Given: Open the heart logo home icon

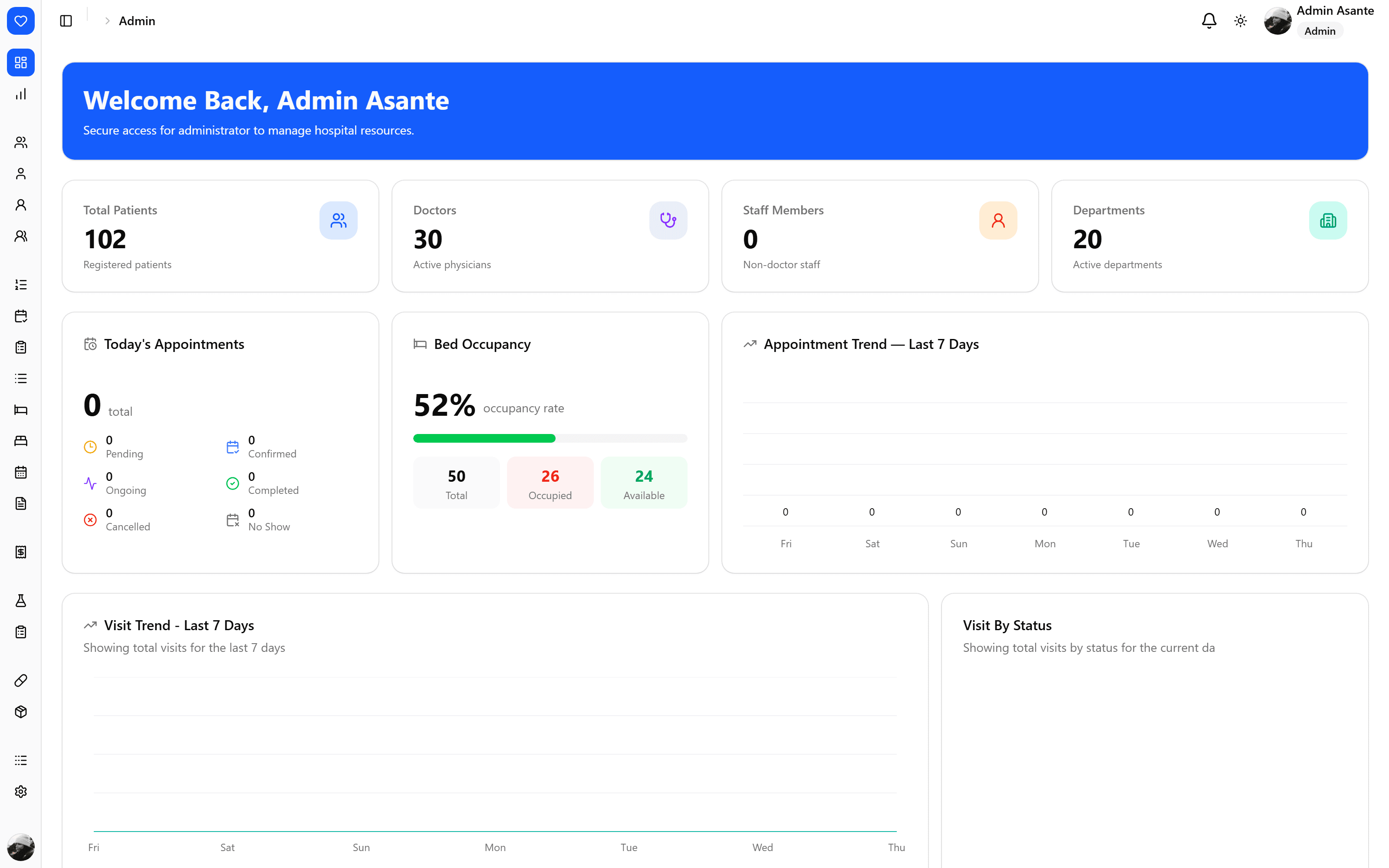Looking at the screenshot, I should coord(21,21).
